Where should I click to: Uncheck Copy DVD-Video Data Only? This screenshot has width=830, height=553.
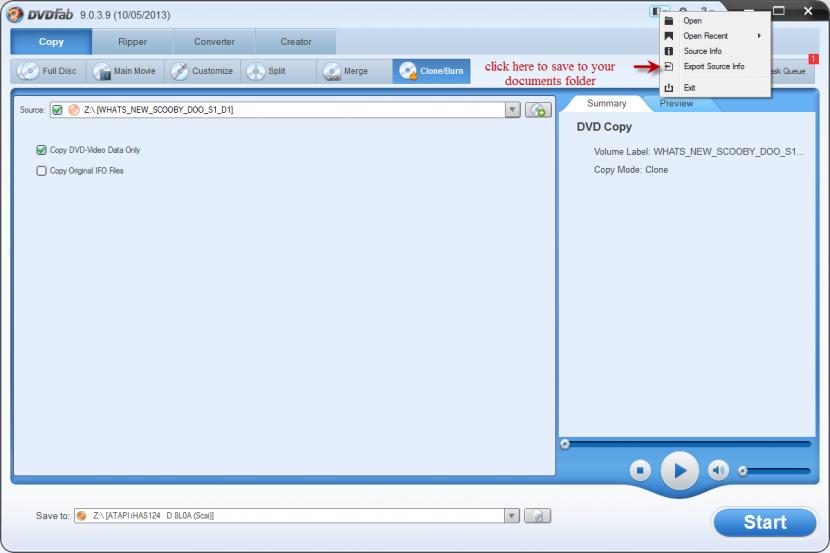41,150
